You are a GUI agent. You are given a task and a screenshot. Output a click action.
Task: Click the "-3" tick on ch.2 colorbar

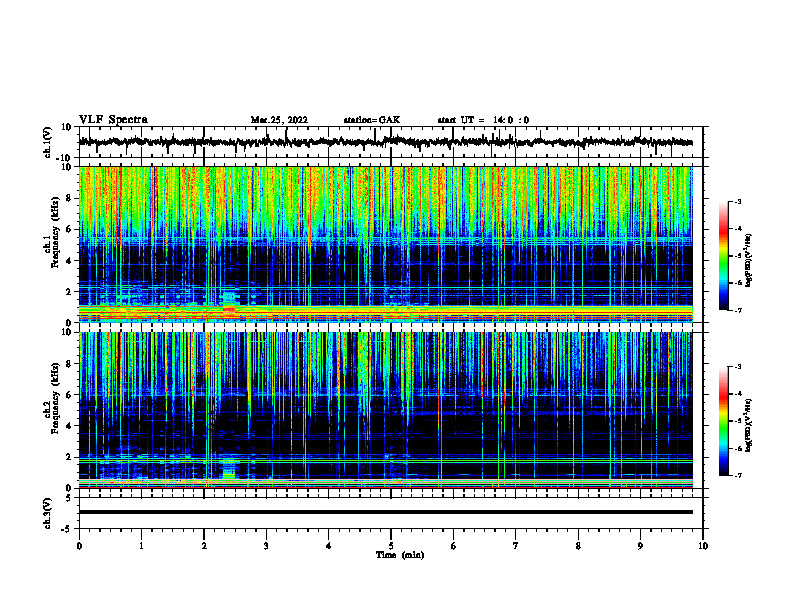(x=737, y=367)
